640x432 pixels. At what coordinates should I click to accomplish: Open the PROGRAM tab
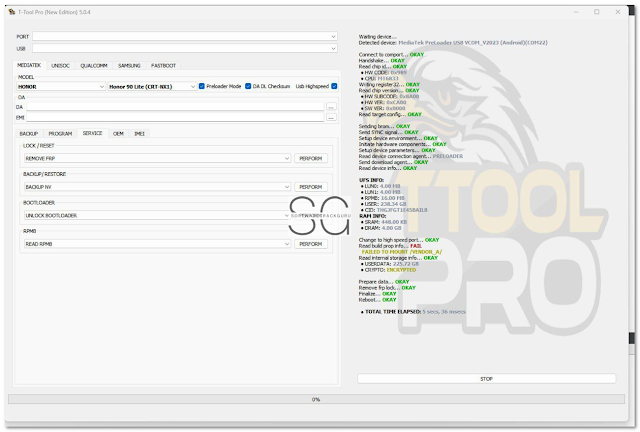coord(60,134)
